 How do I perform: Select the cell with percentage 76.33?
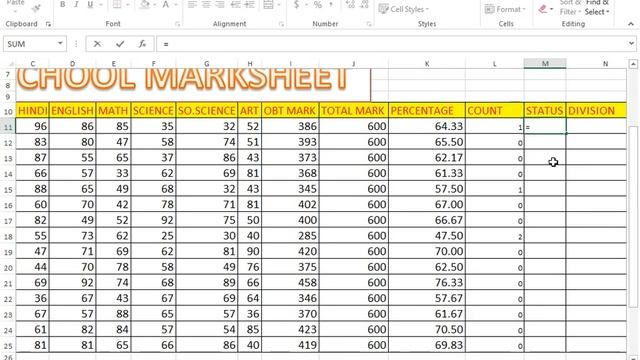click(427, 282)
